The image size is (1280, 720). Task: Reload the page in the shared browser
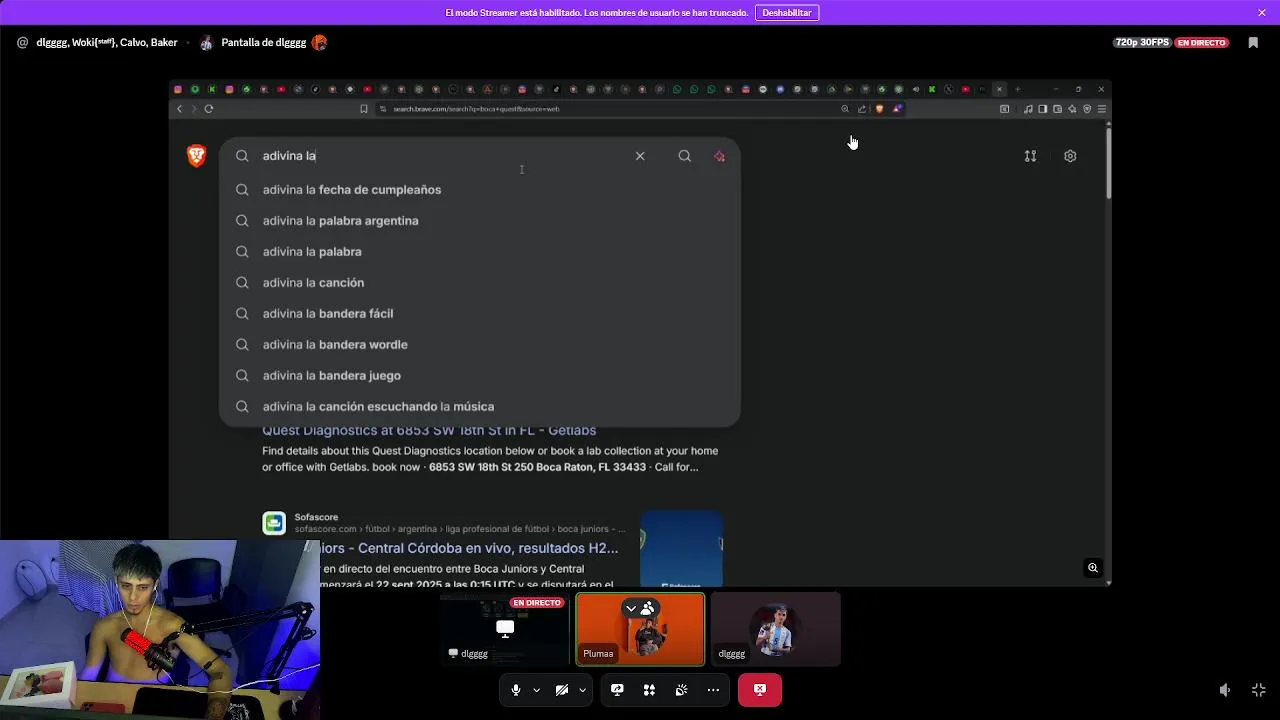tap(209, 109)
